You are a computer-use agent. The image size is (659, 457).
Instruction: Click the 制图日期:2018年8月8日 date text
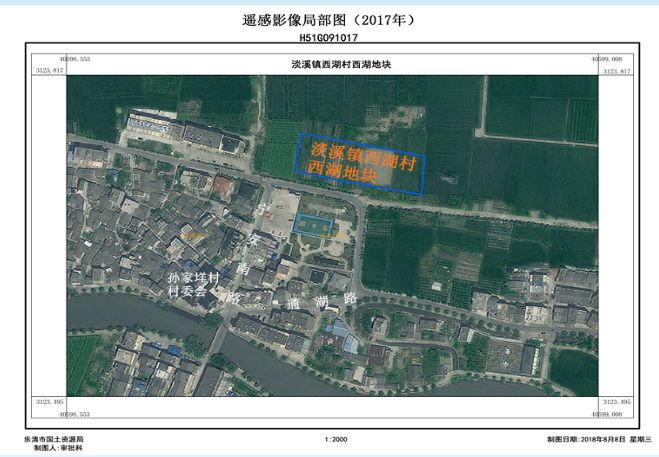click(586, 440)
